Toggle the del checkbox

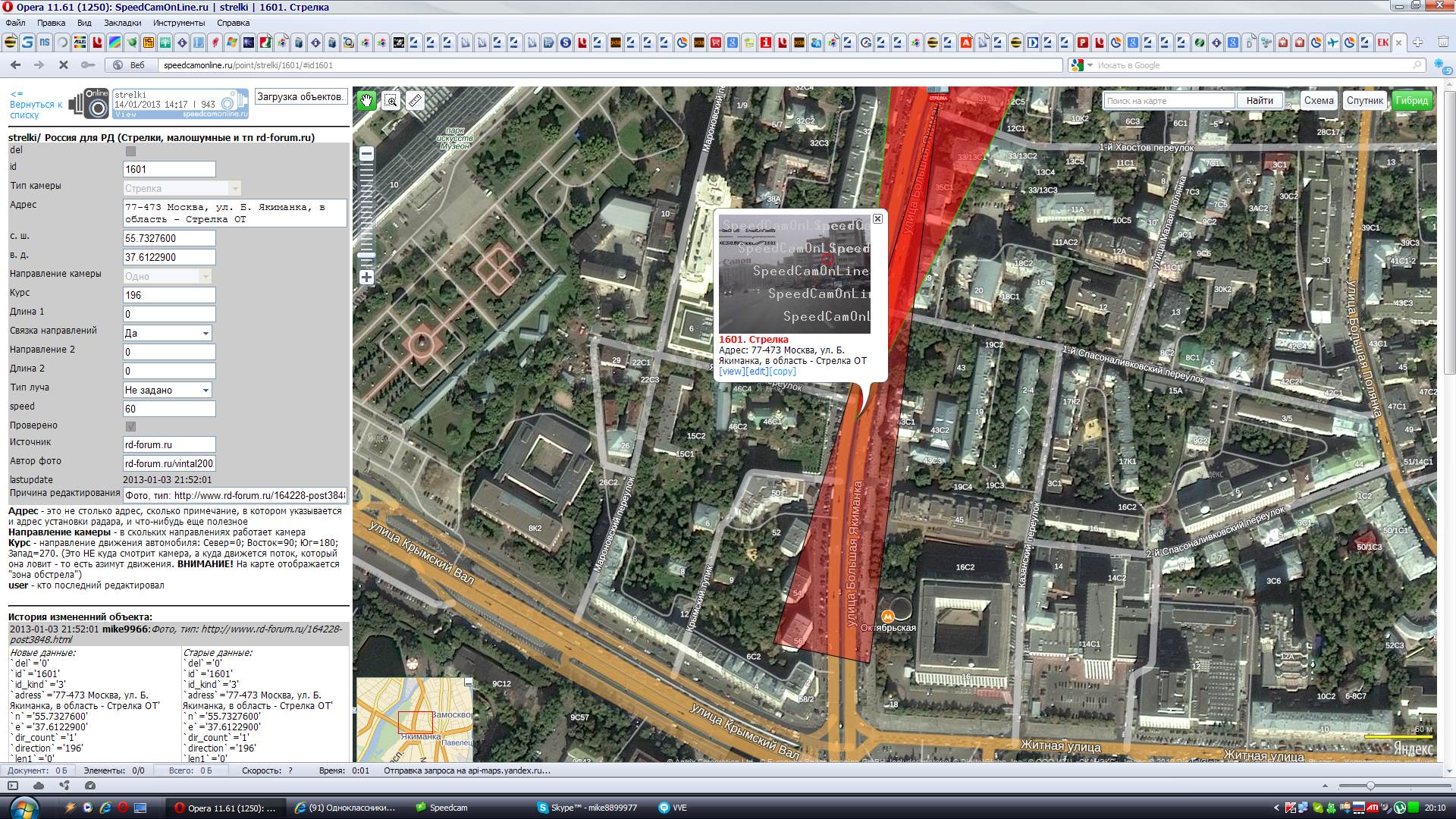(x=130, y=151)
